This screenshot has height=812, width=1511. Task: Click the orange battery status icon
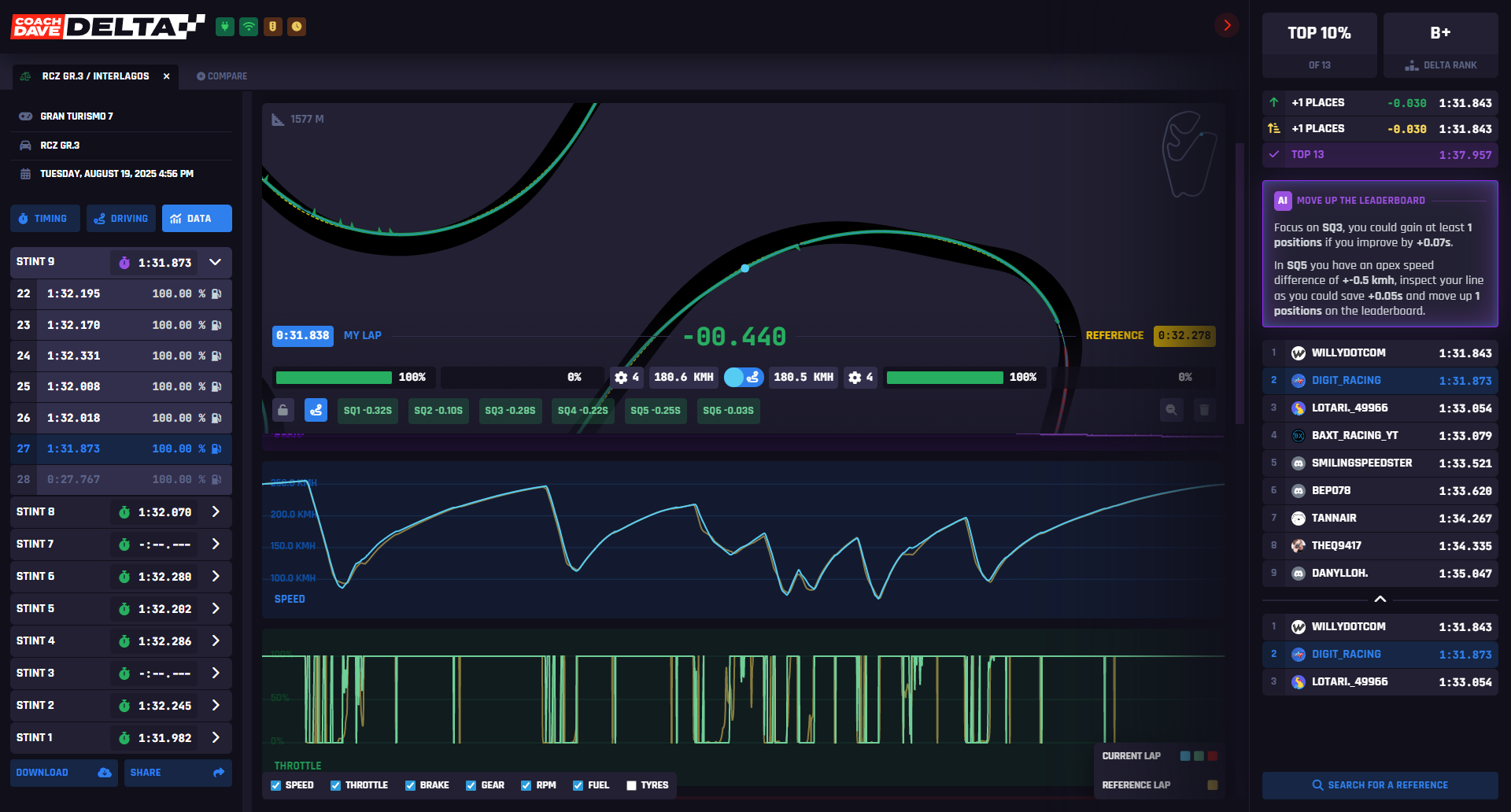(273, 27)
